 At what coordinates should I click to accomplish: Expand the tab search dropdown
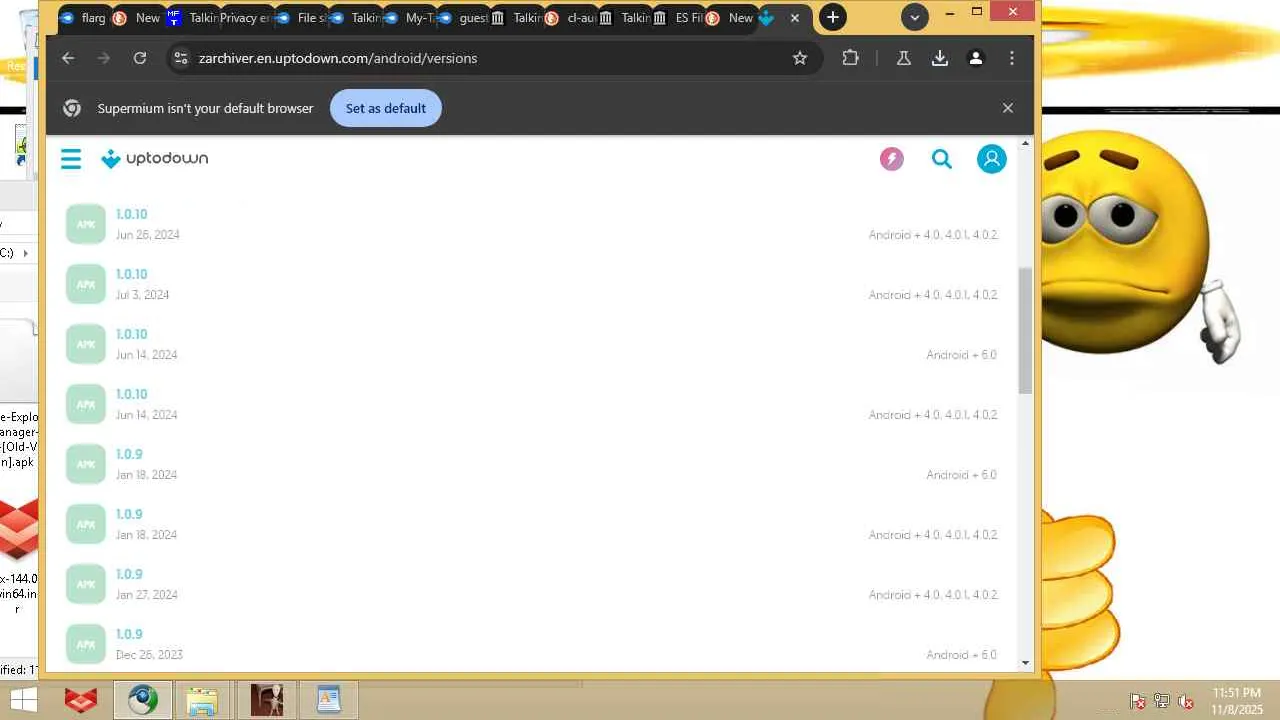click(915, 17)
